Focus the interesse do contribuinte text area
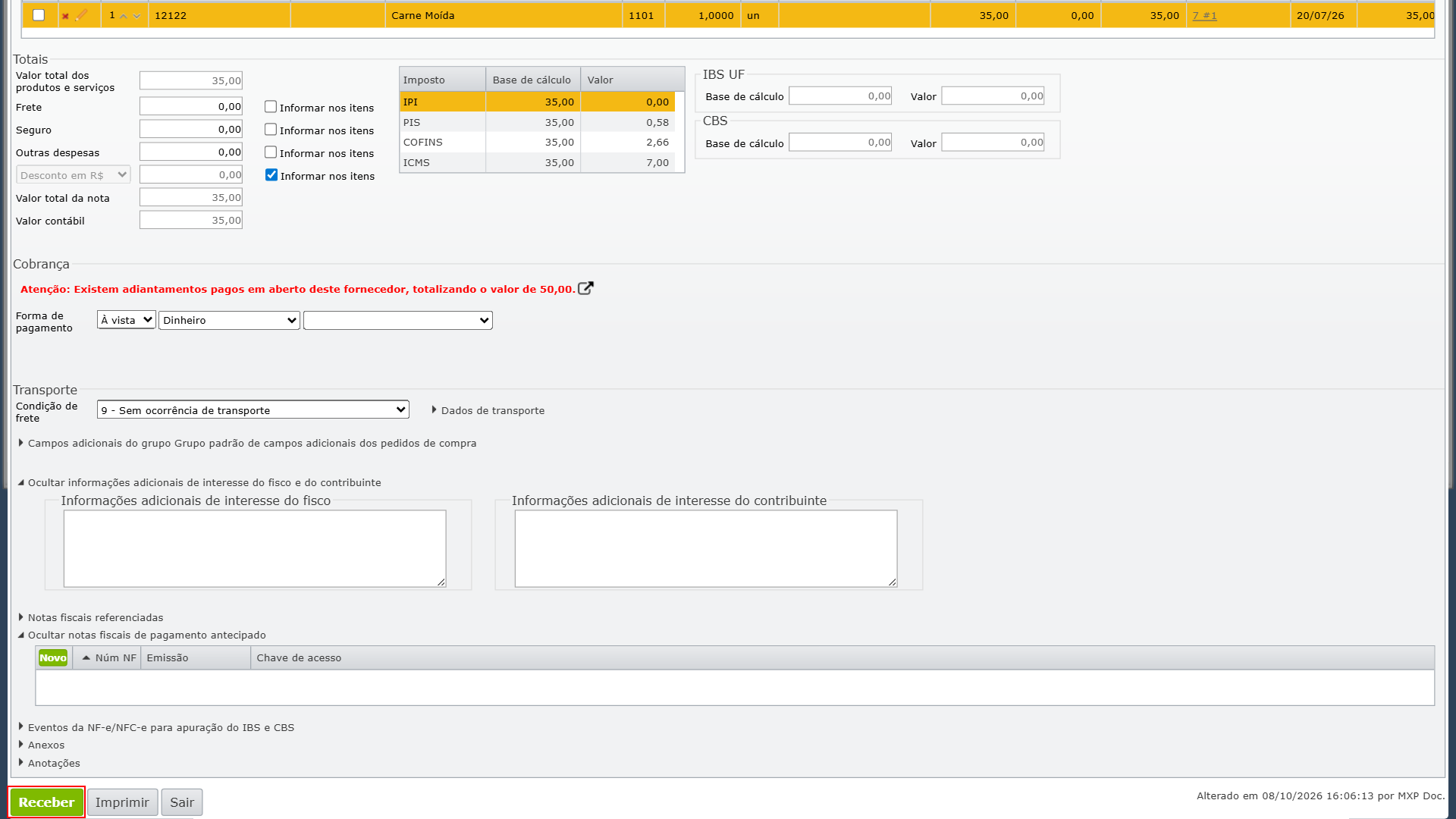1456x819 pixels. point(706,548)
